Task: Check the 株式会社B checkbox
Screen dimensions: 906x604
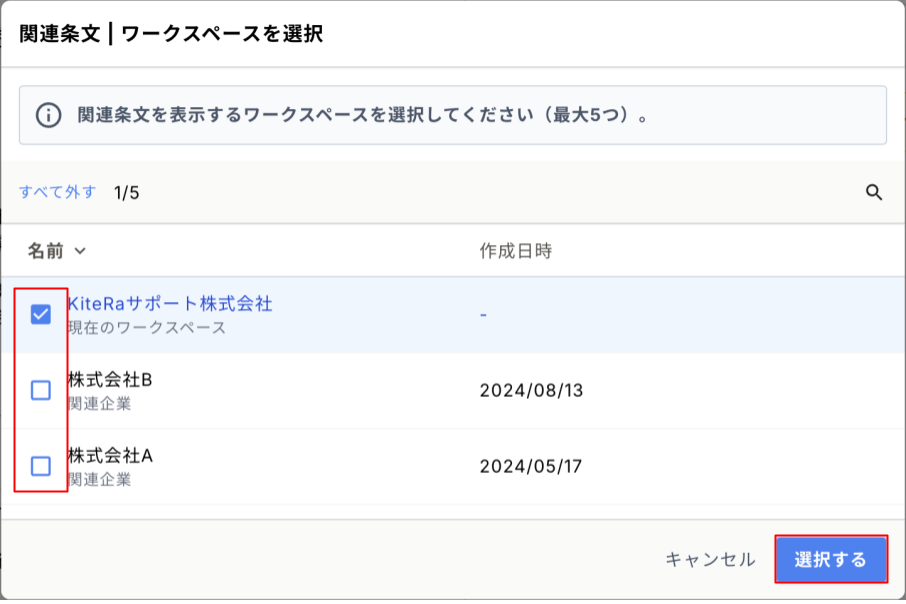Action: 41,391
